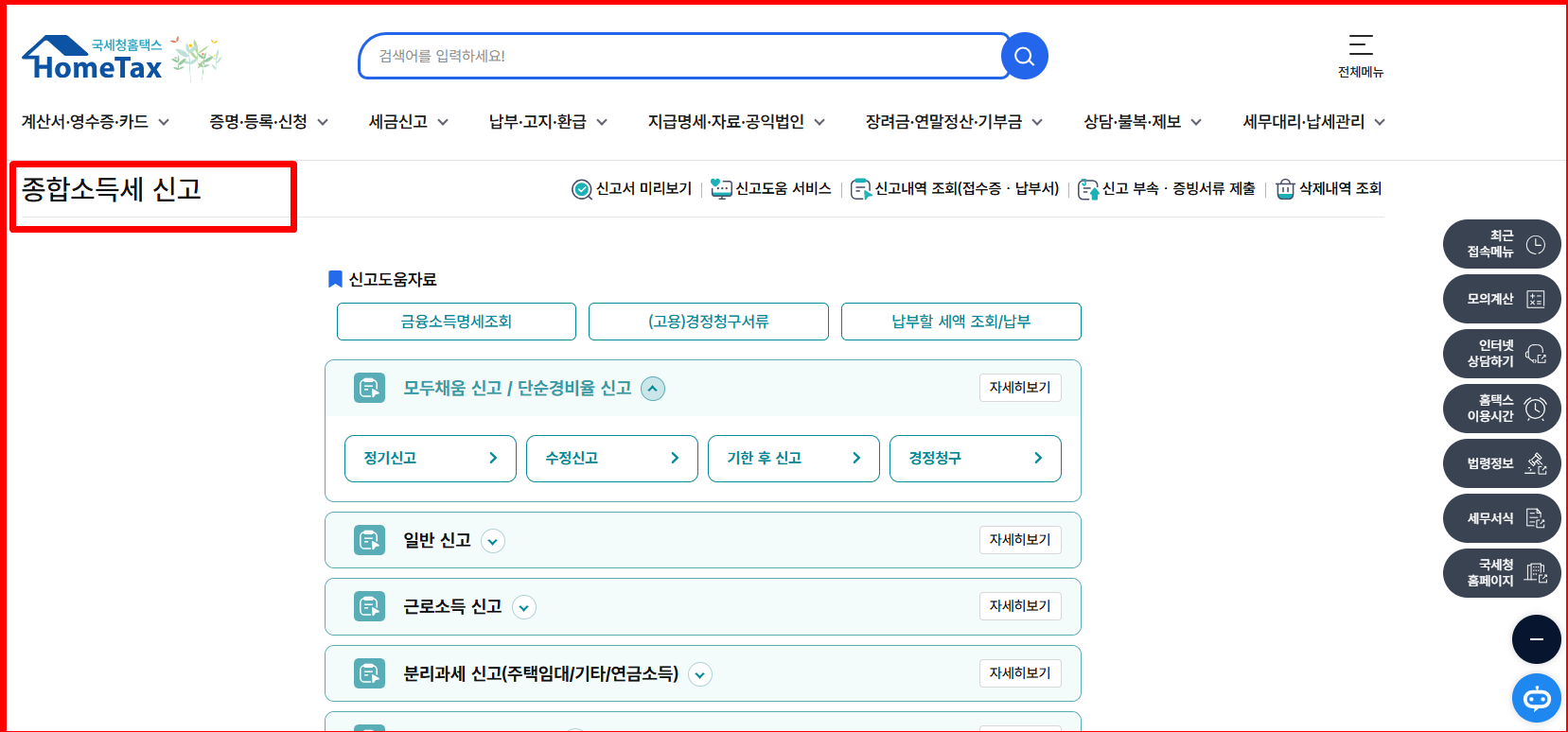Viewport: 1568px width, 732px height.
Task: Click the HomeTax logo
Action: (x=93, y=59)
